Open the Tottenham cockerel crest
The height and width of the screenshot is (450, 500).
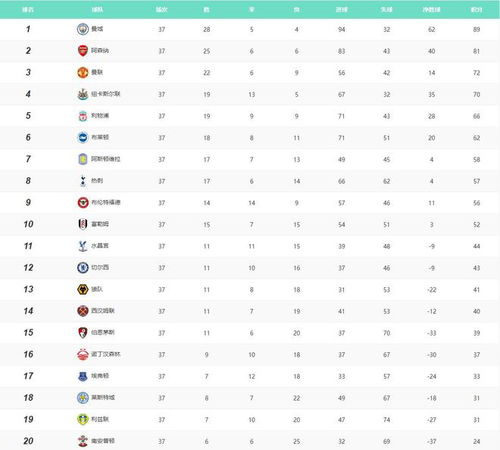click(83, 181)
